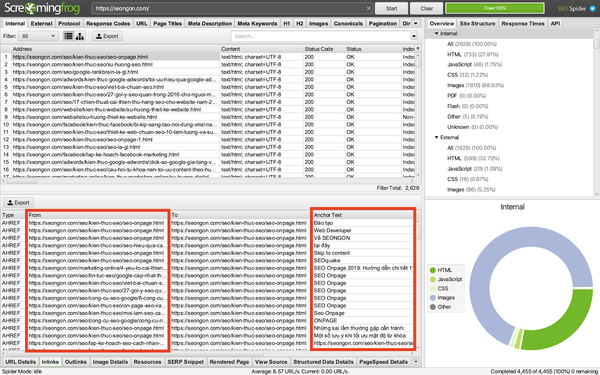Click the lower Export button above inlinks table

pos(18,202)
